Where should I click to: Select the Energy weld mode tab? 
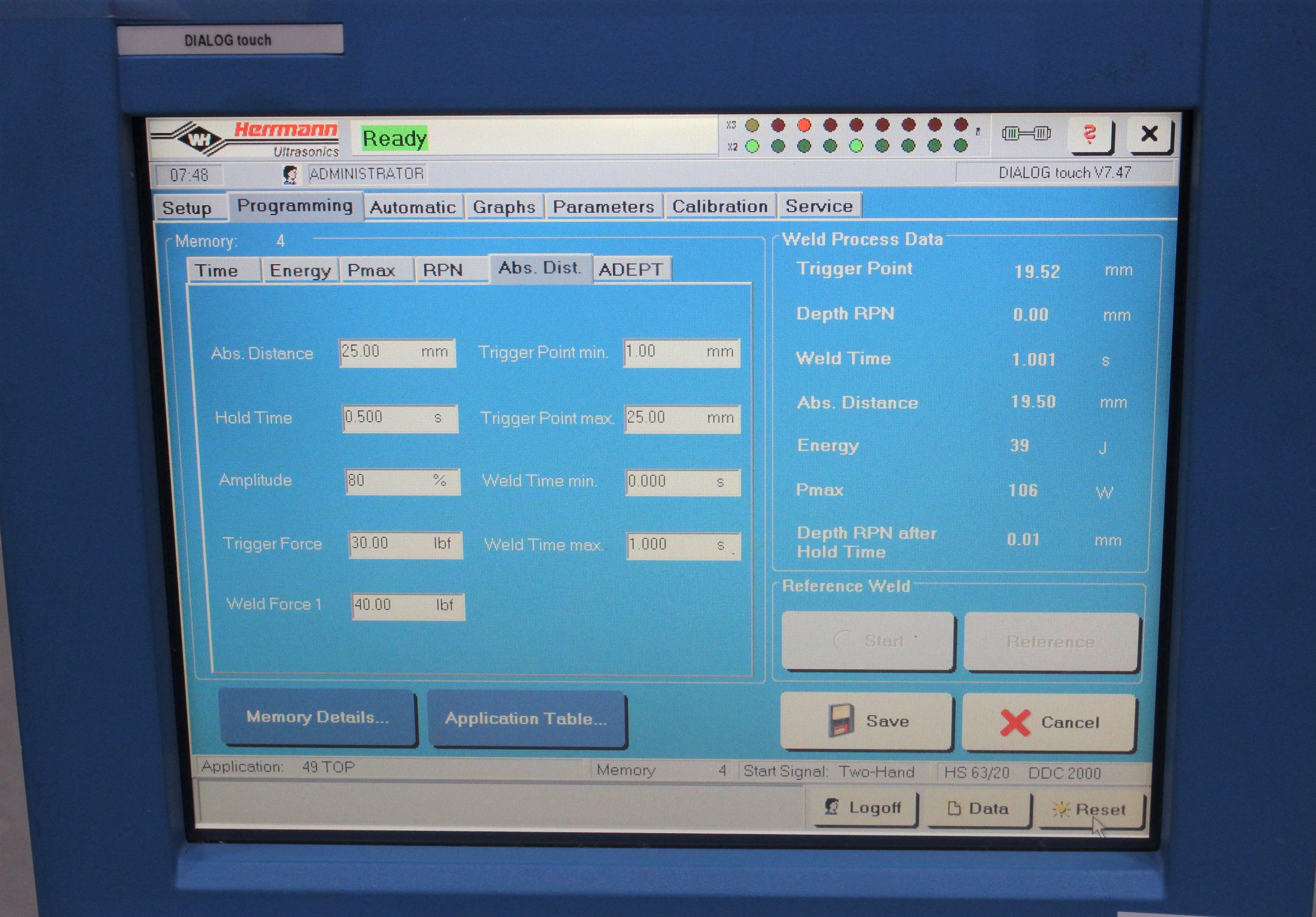point(300,270)
